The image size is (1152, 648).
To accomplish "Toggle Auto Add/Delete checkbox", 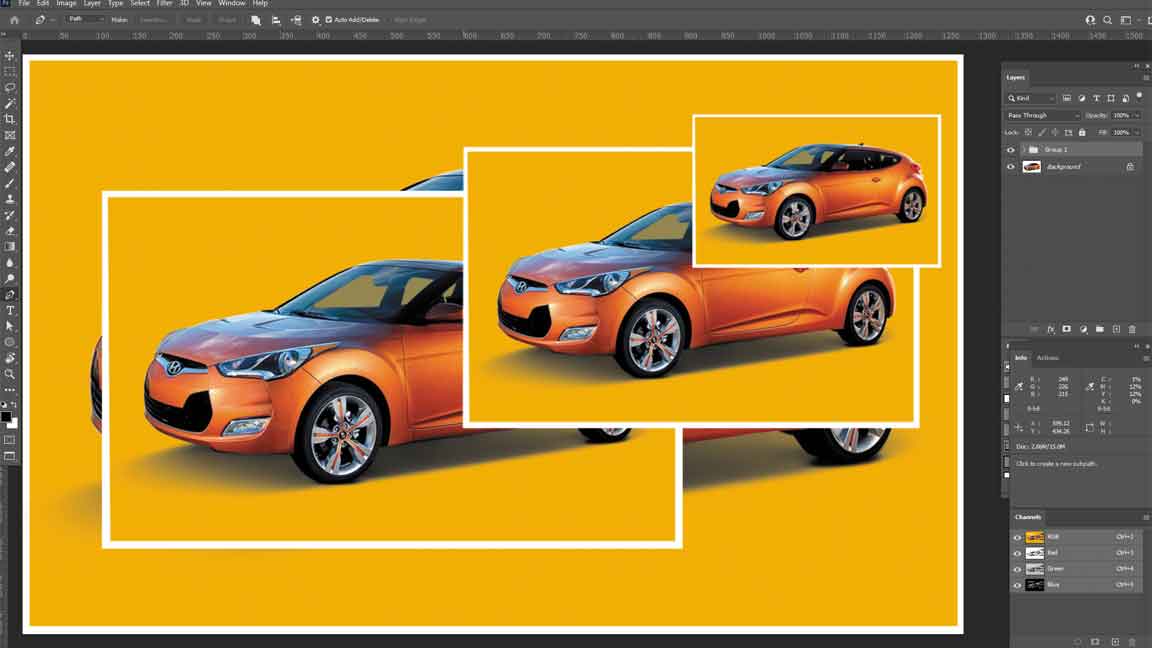I will (329, 20).
